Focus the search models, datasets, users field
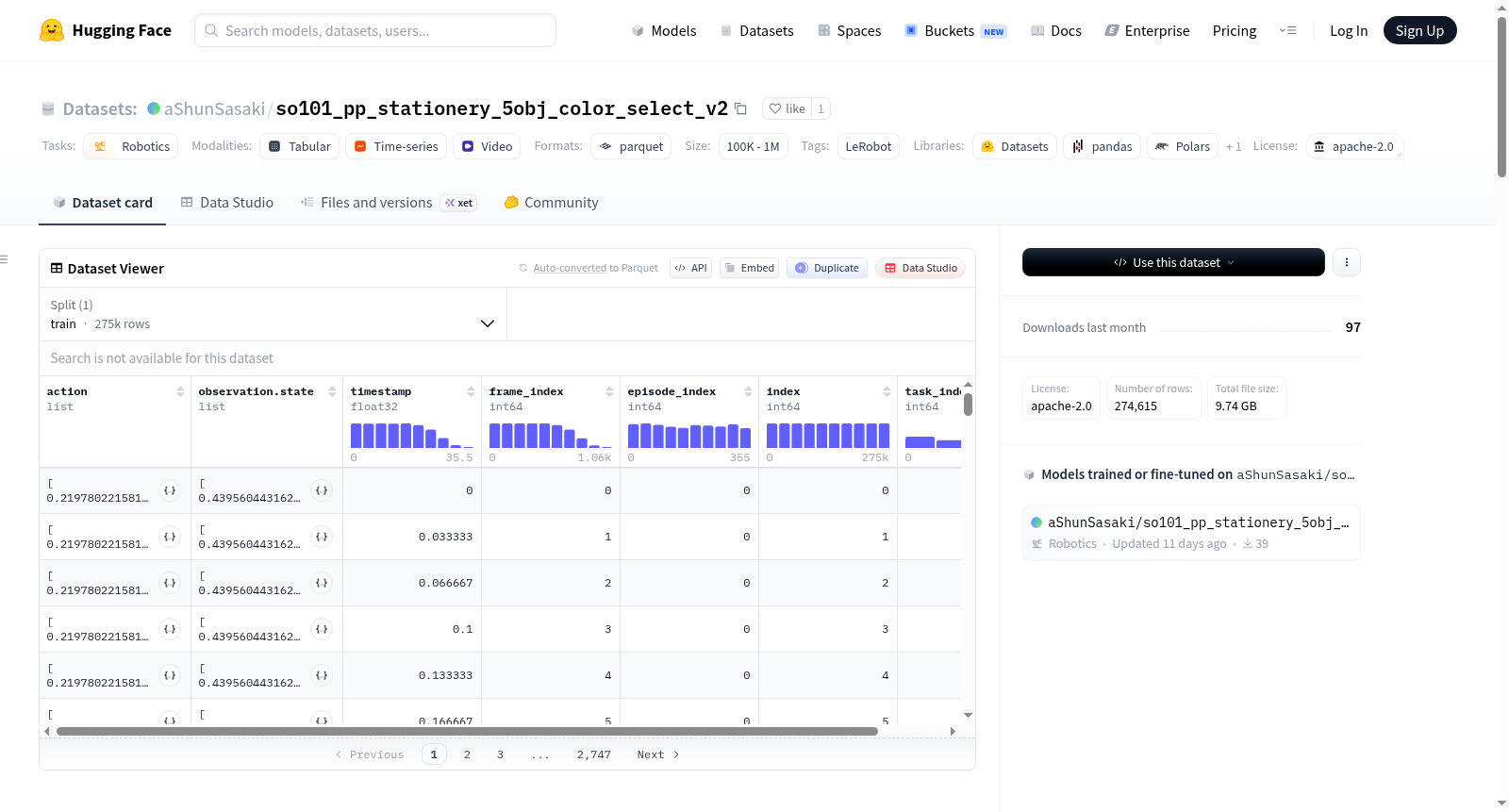The width and height of the screenshot is (1509, 812). [375, 30]
